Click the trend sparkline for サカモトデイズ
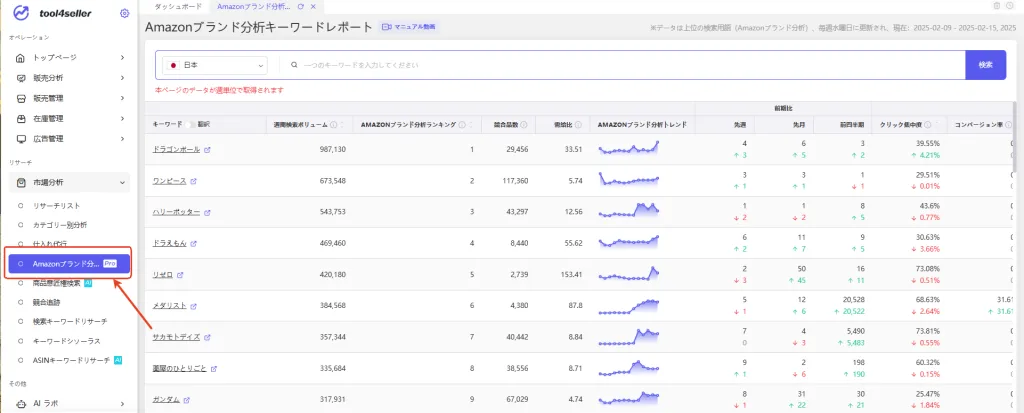This screenshot has height=413, width=1024. click(629, 337)
